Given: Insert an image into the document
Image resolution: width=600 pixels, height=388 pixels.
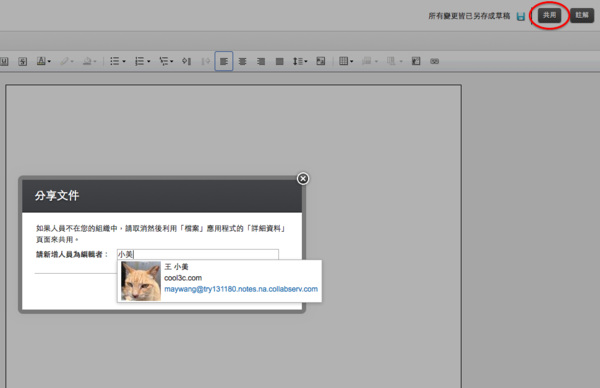Looking at the screenshot, I should (x=321, y=61).
